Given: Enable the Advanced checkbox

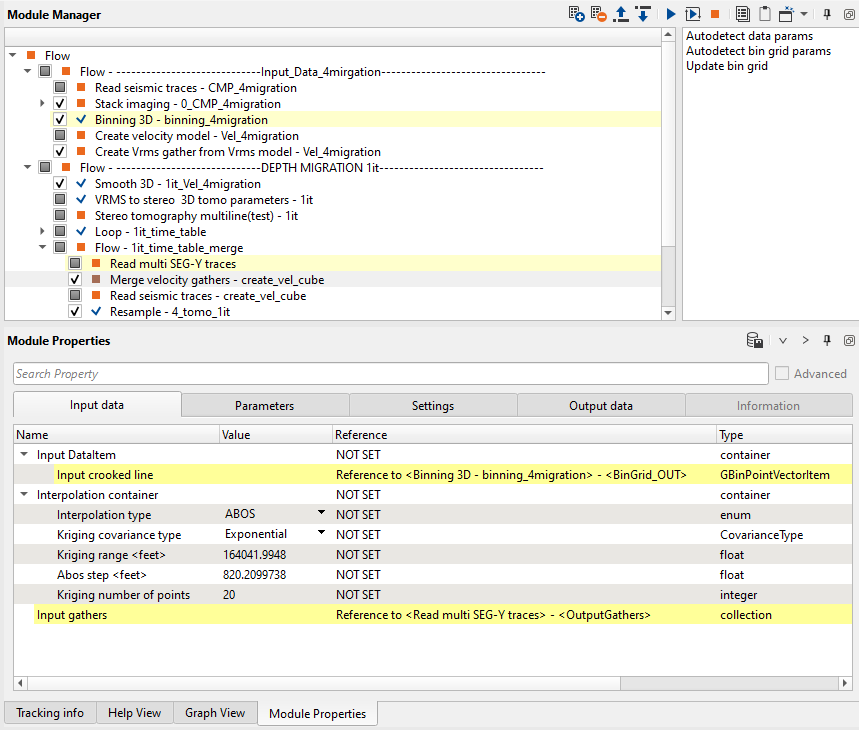Looking at the screenshot, I should click(782, 374).
